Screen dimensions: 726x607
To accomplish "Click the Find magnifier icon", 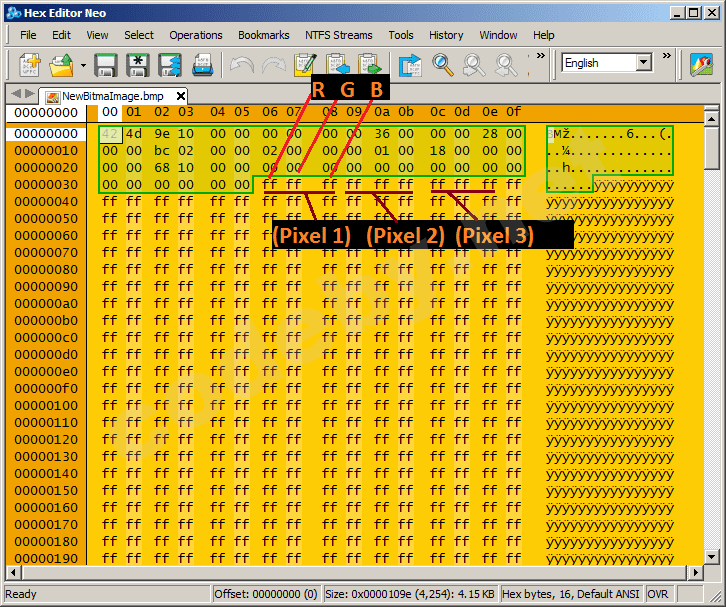I will [x=442, y=65].
